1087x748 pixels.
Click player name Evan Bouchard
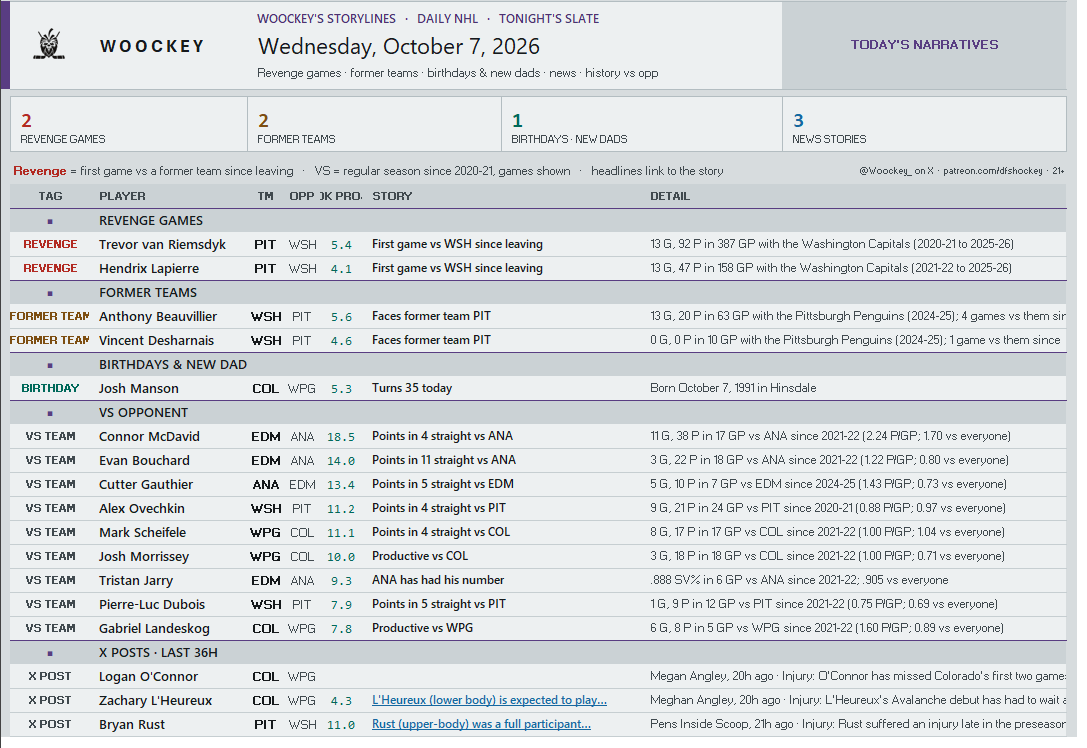click(x=144, y=461)
